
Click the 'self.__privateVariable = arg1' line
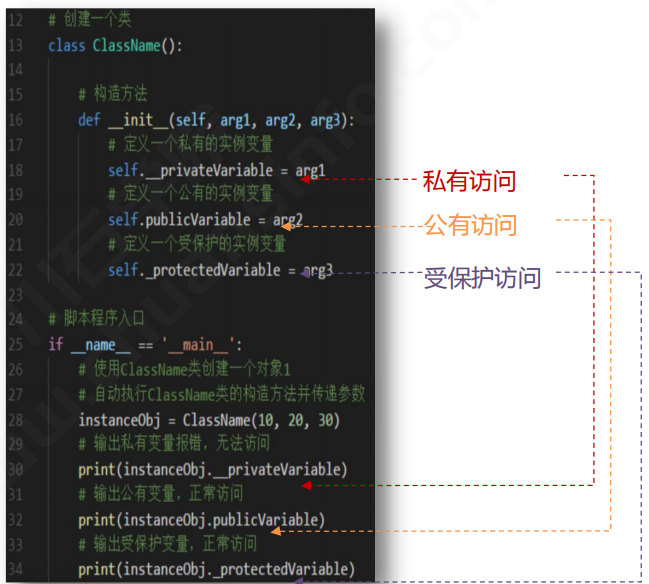[216, 170]
